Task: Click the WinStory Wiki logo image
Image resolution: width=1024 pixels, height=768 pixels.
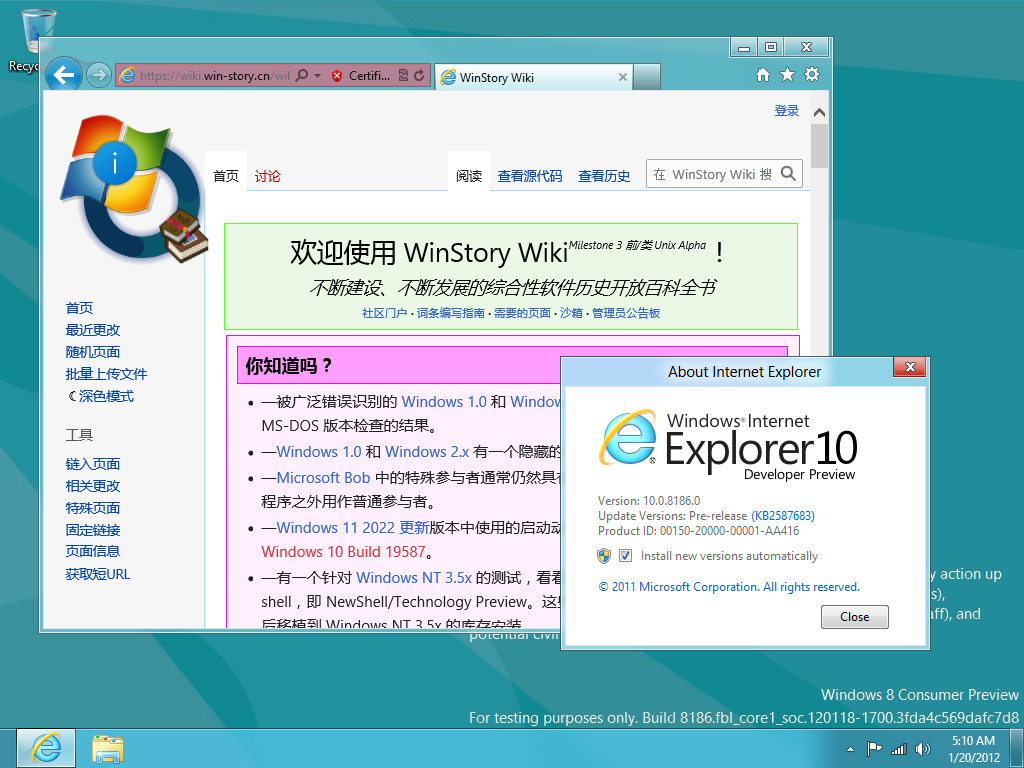Action: coord(133,189)
